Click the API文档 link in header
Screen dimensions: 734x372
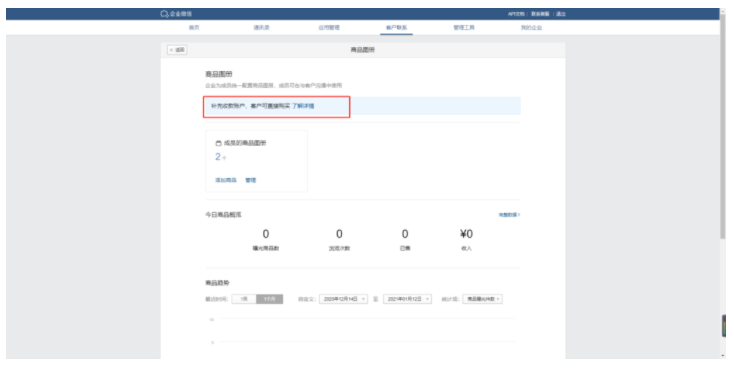516,14
